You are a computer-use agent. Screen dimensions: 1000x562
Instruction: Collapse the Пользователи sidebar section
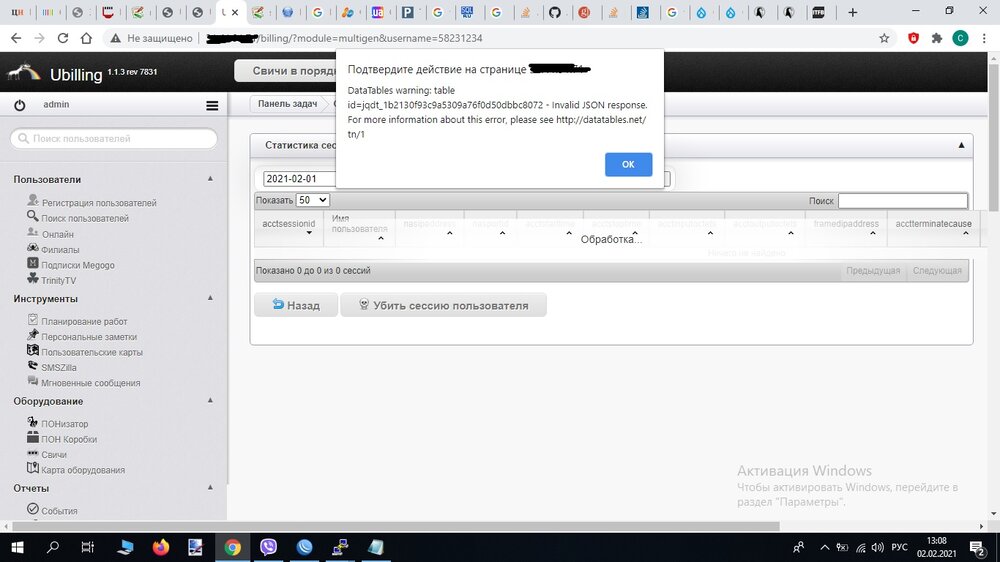(210, 179)
